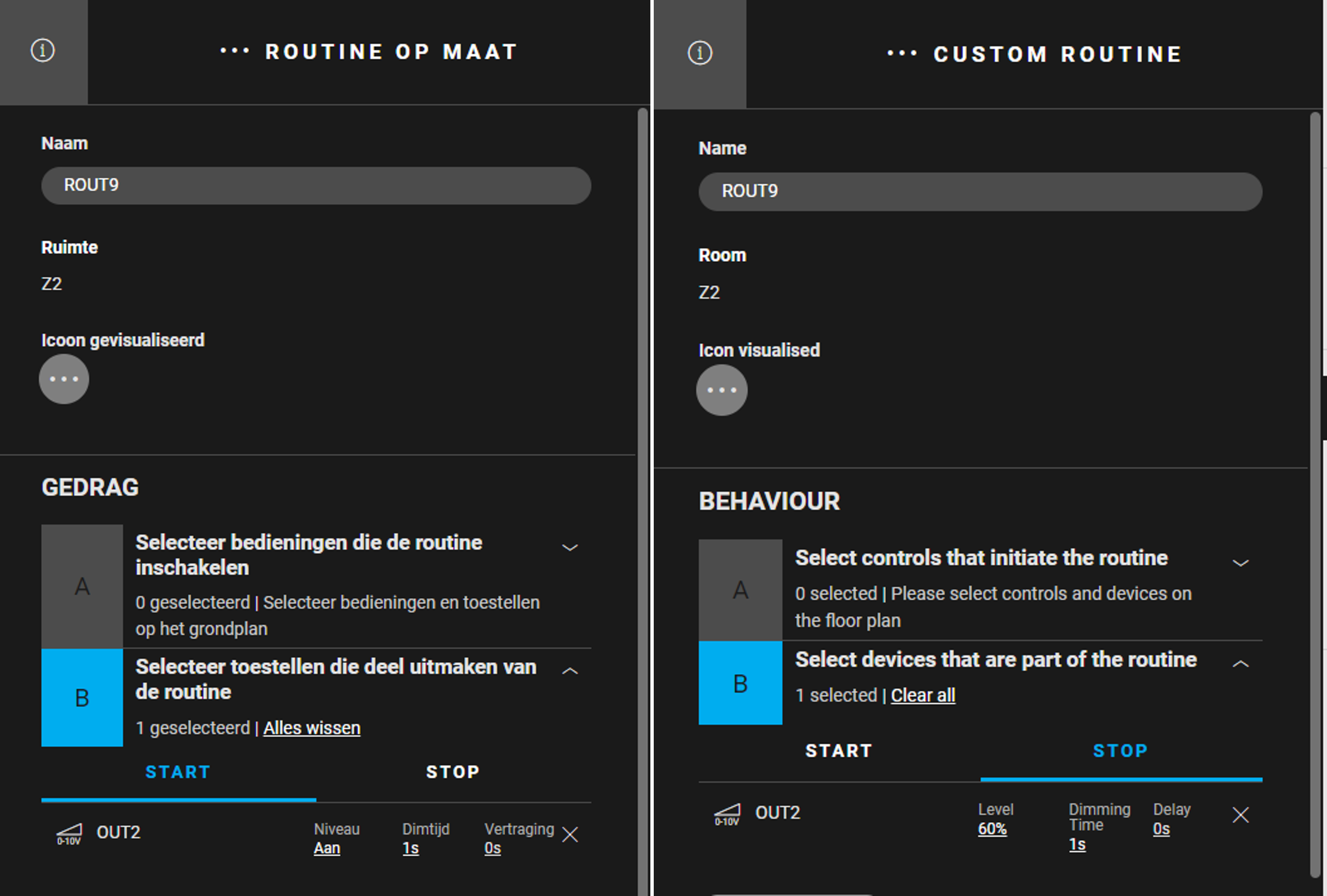The image size is (1327, 896).
Task: Click 'Clear all' link
Action: coord(923,696)
